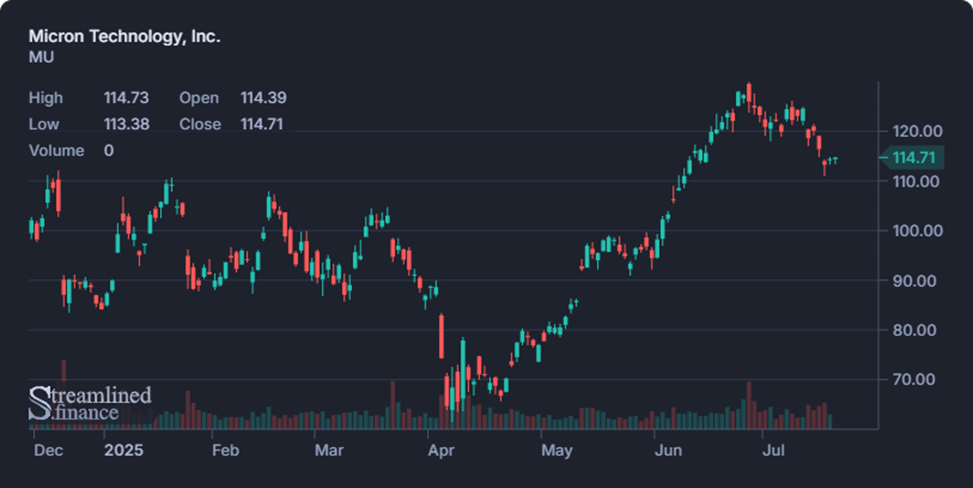Click the Dec date axis label
973x488 pixels.
[48, 450]
